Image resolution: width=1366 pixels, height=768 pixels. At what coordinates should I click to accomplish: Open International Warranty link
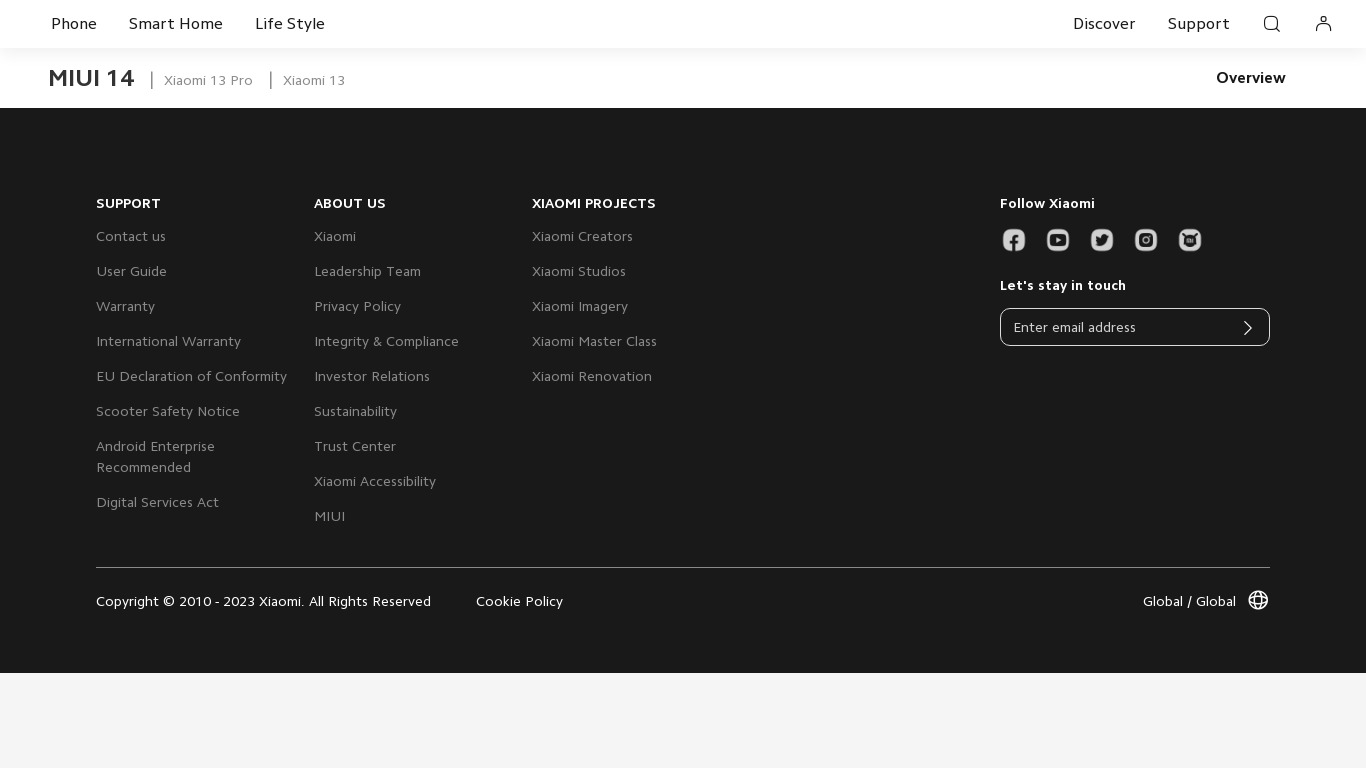coord(168,341)
